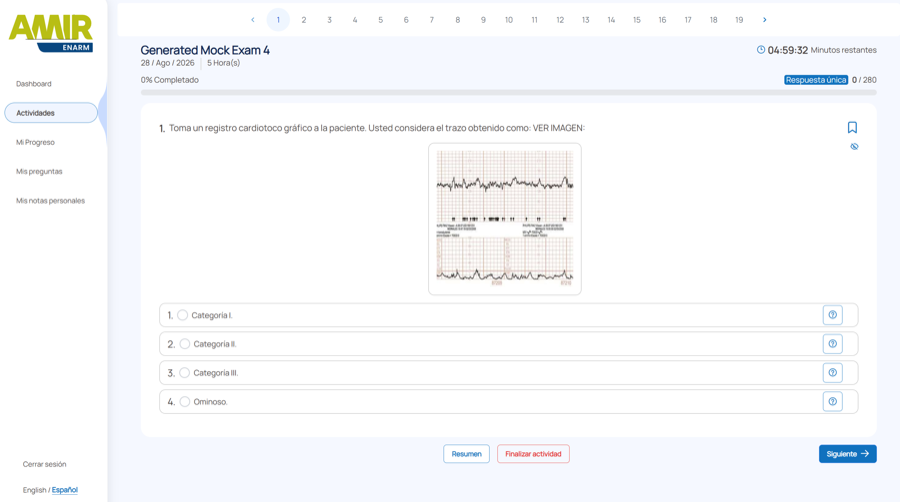Select the Ominoso radio button
The image size is (900, 502).
tap(184, 402)
